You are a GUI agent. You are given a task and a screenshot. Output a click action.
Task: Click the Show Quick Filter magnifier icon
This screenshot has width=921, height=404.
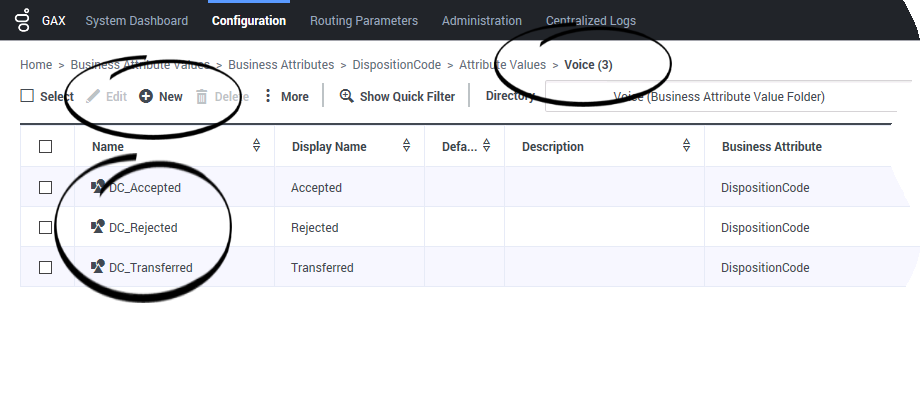coord(347,97)
